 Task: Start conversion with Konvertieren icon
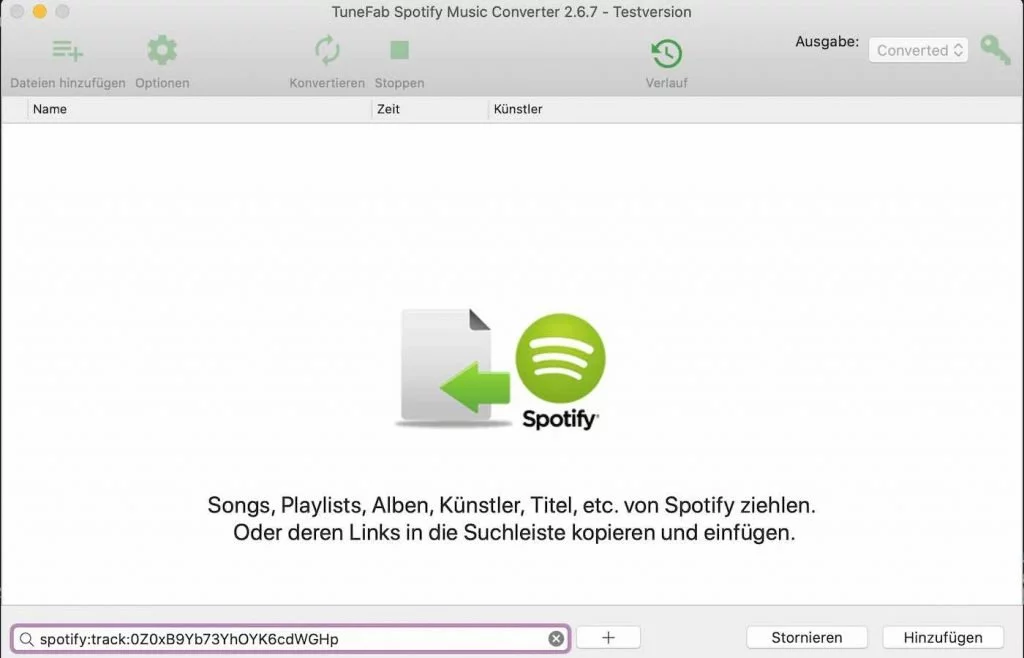(327, 50)
